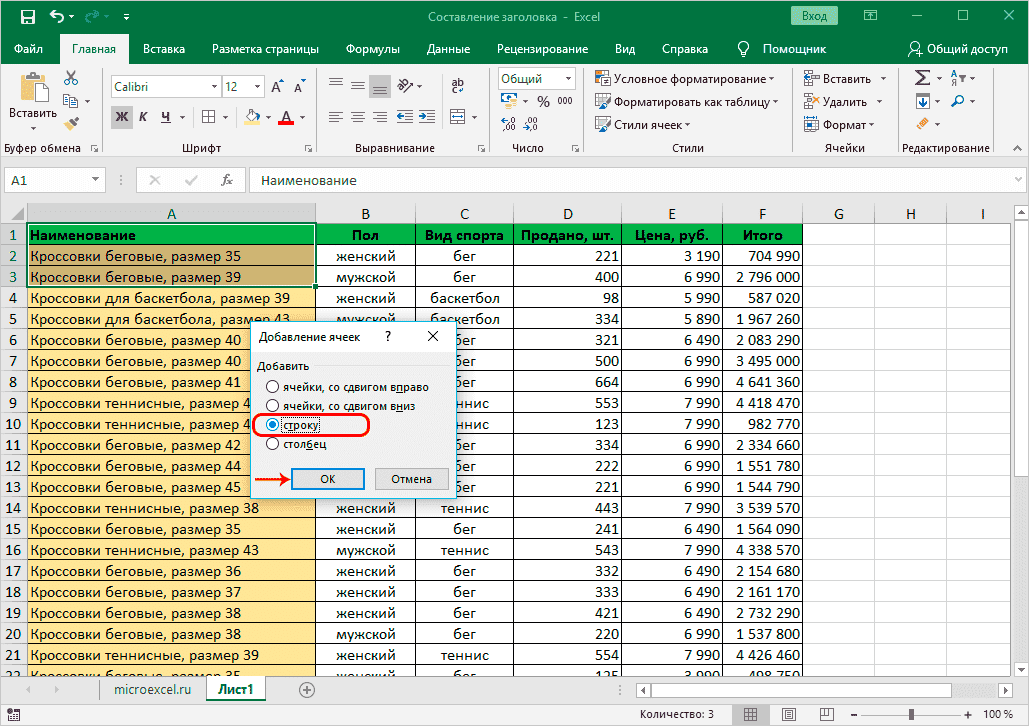
Task: Click the 'Отмена' button in dialog
Action: pos(411,479)
